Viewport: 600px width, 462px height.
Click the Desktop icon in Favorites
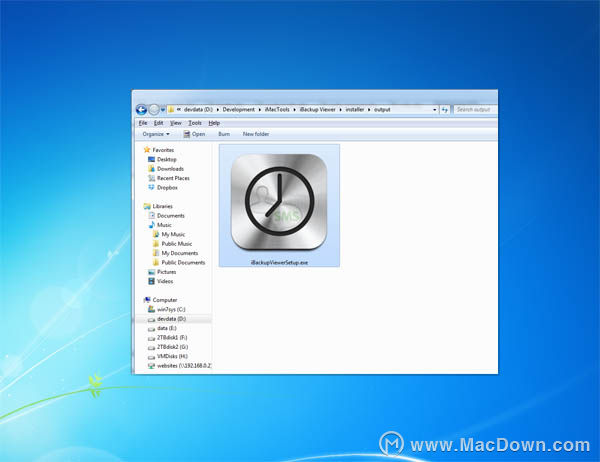152,159
